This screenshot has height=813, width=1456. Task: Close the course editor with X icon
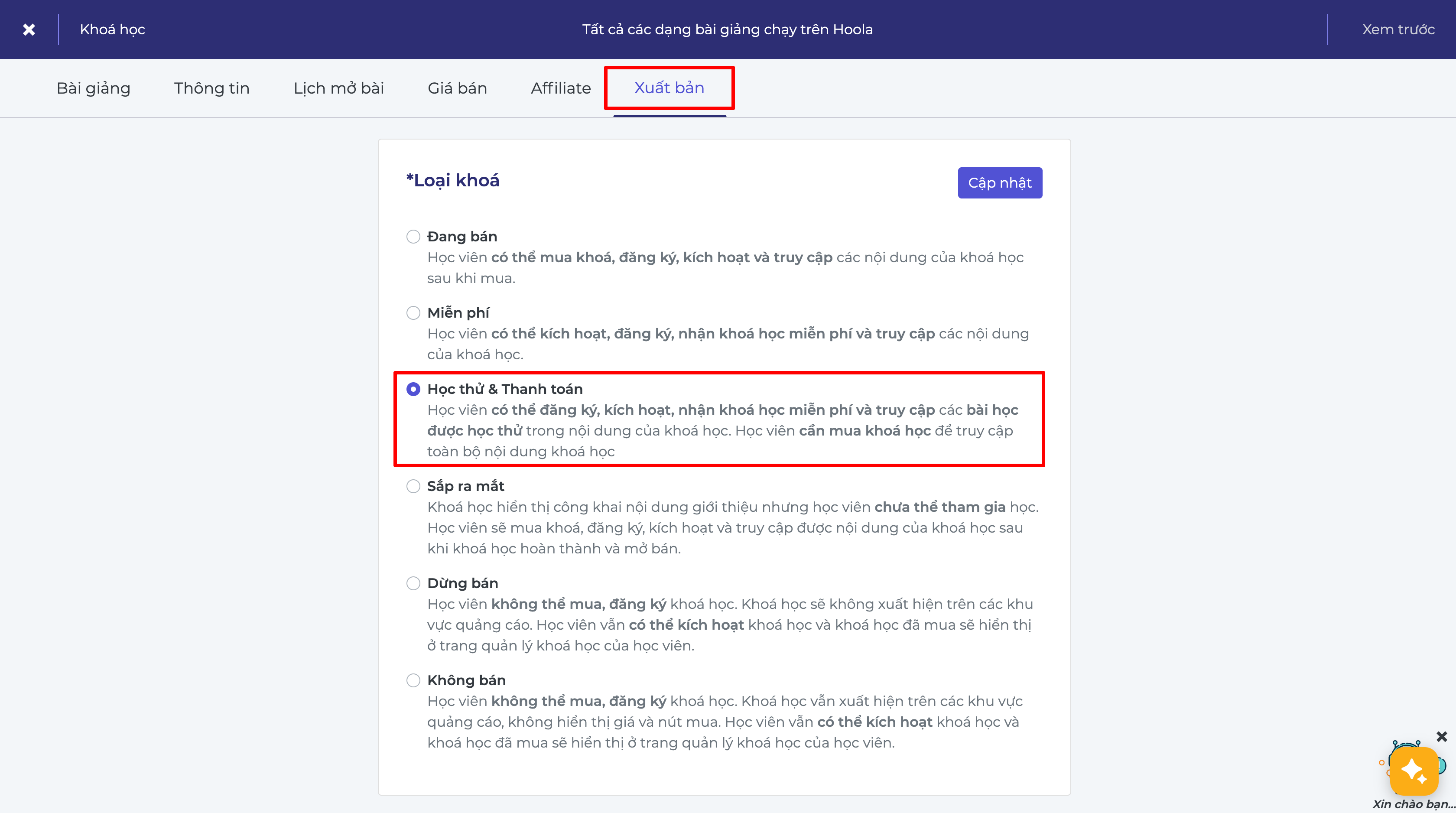pyautogui.click(x=29, y=29)
